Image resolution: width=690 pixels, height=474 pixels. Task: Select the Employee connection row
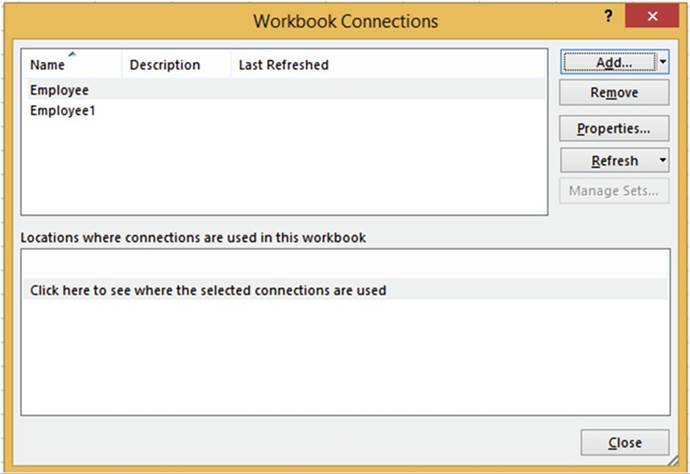click(60, 90)
